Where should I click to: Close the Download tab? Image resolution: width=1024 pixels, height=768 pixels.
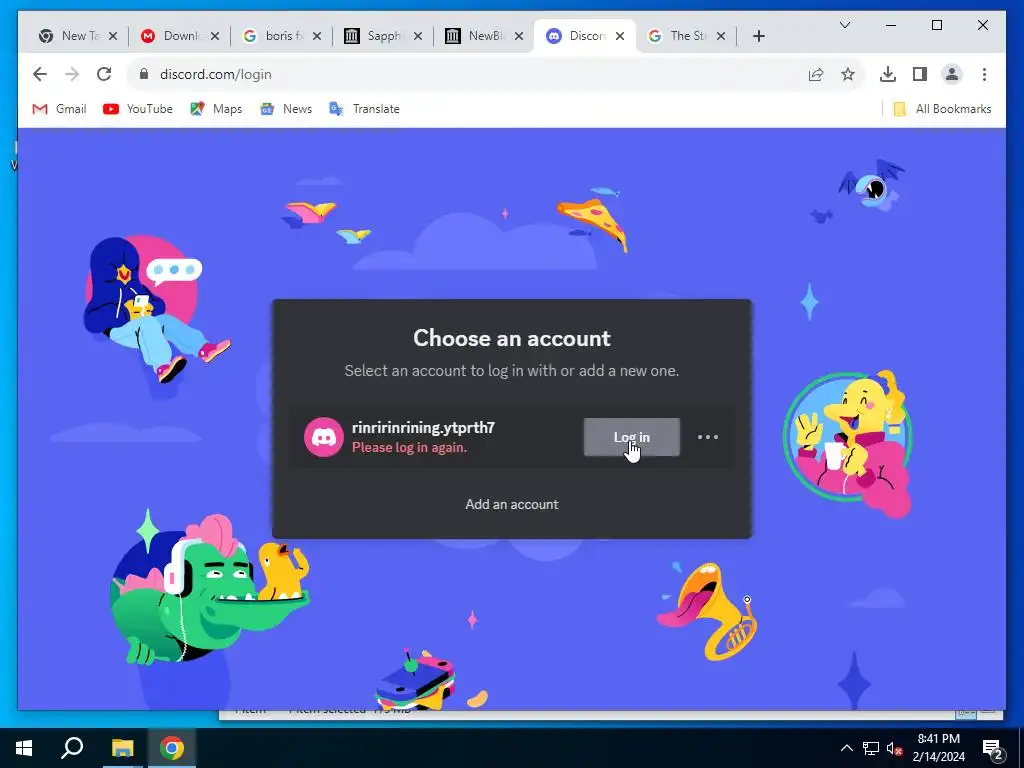click(x=215, y=36)
